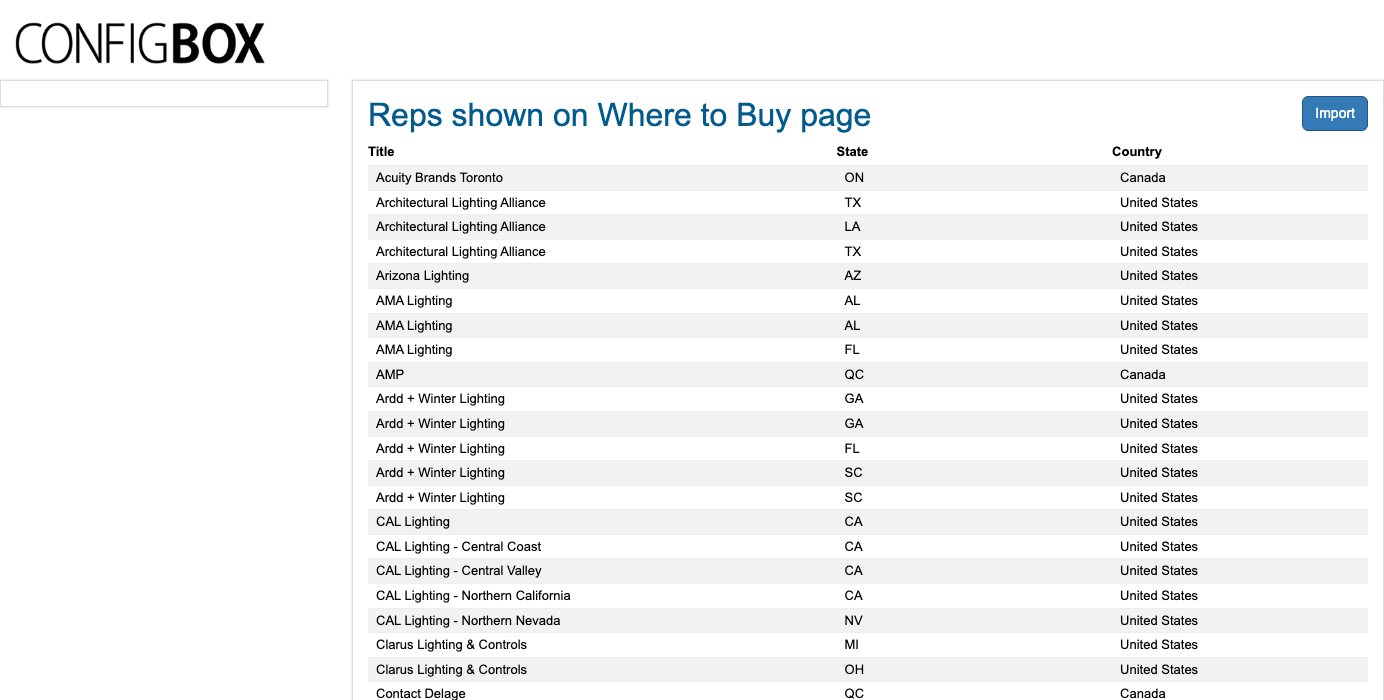Open CAL Lighting - Central Coast entry
The height and width of the screenshot is (700, 1384).
458,547
